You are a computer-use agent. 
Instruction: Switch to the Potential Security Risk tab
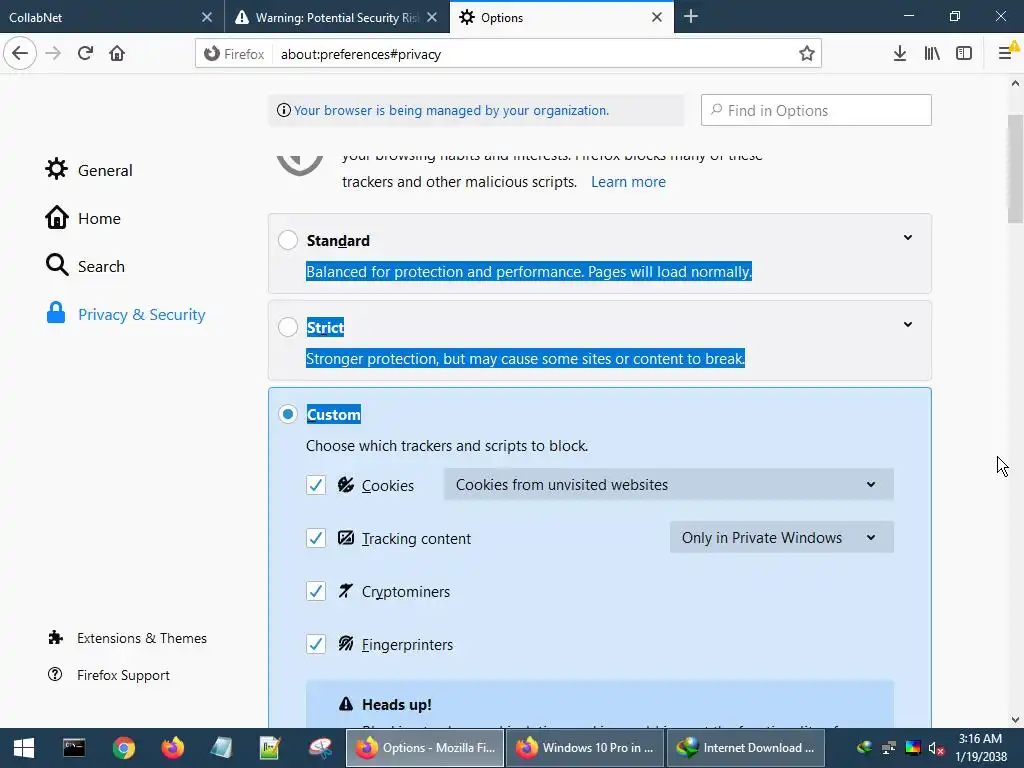point(337,17)
